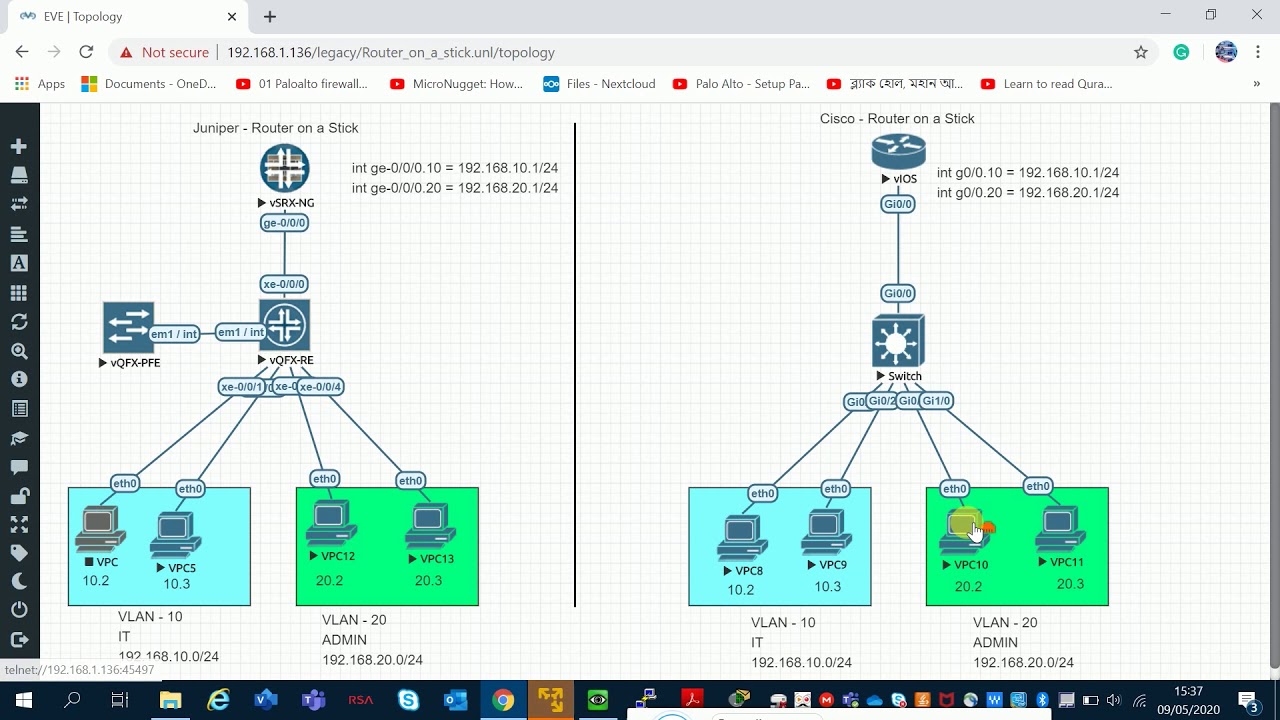This screenshot has width=1280, height=720.
Task: Select the vIOS router node
Action: [898, 152]
